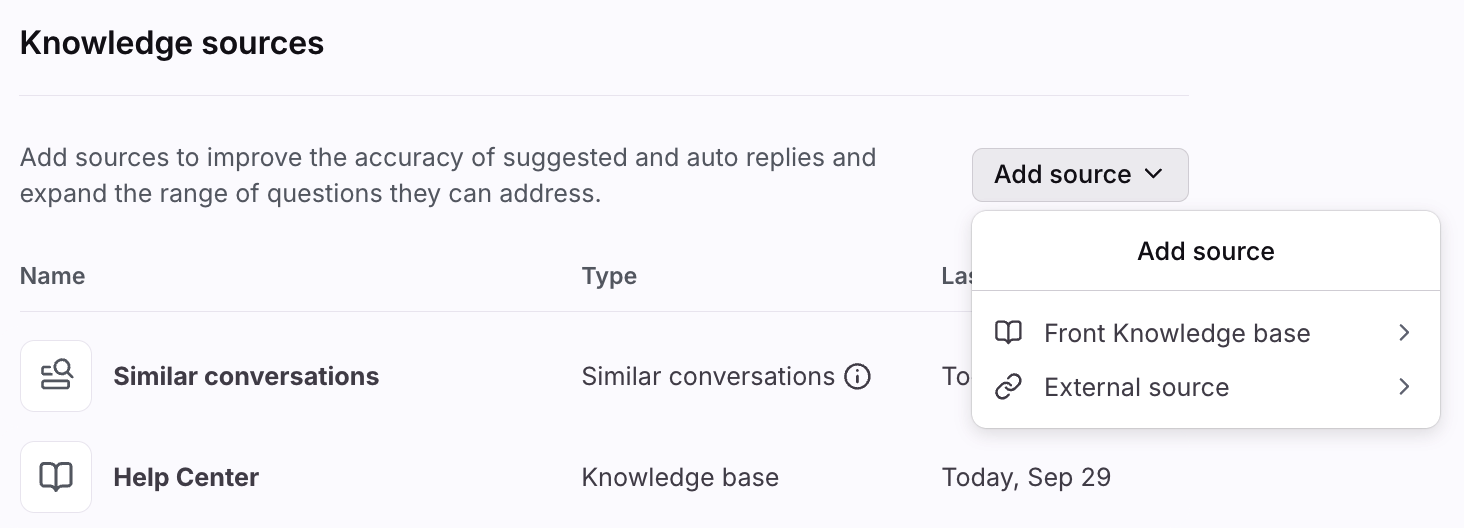This screenshot has height=528, width=1464.
Task: Click the info icon beside Similar conversations type
Action: (x=857, y=376)
